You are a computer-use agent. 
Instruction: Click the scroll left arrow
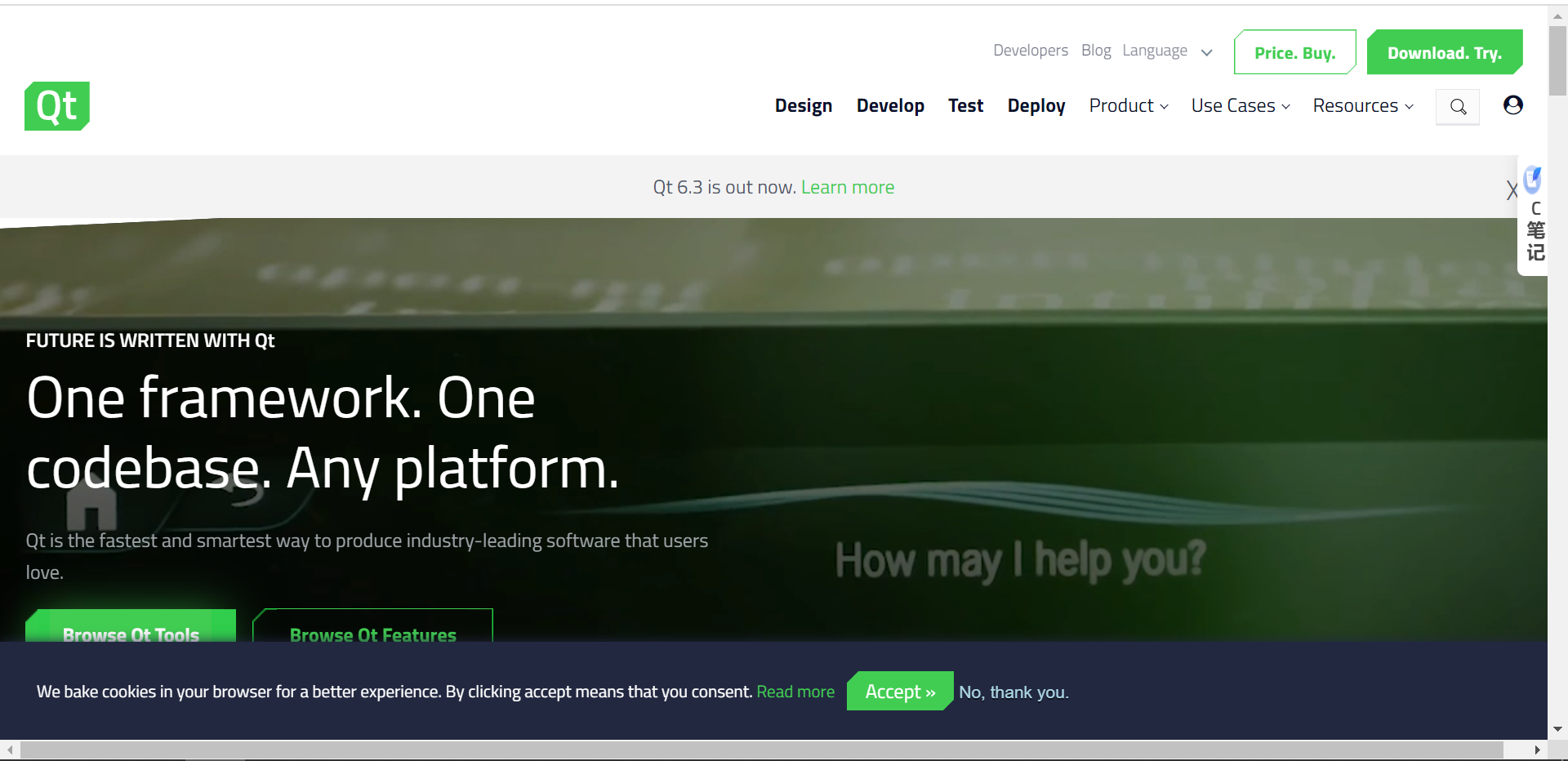pos(10,750)
